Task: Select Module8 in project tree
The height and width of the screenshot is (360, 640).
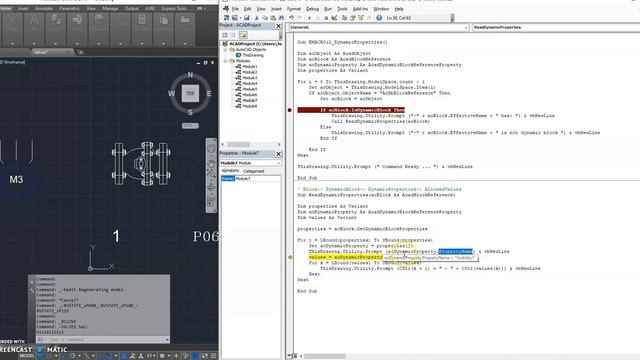Action: [250, 106]
